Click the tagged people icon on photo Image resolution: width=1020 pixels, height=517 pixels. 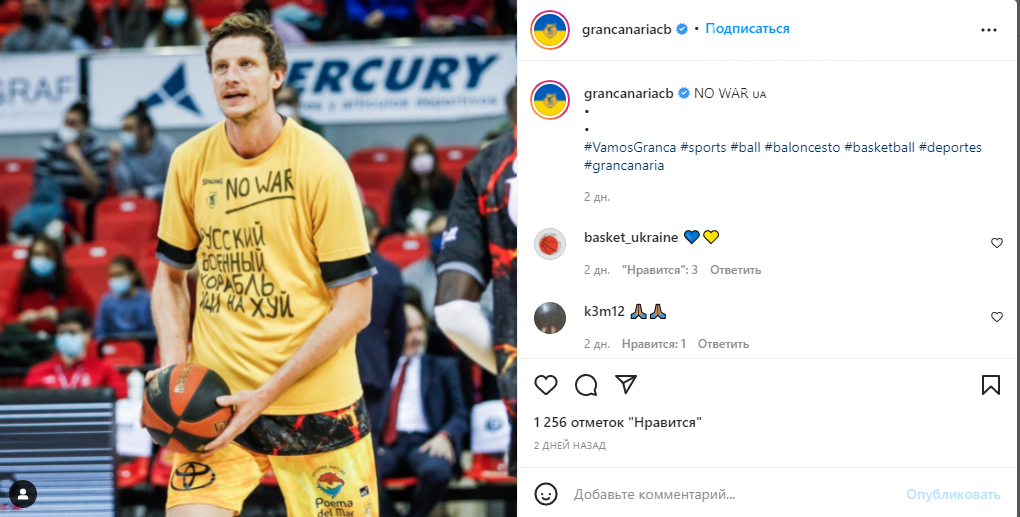point(23,494)
